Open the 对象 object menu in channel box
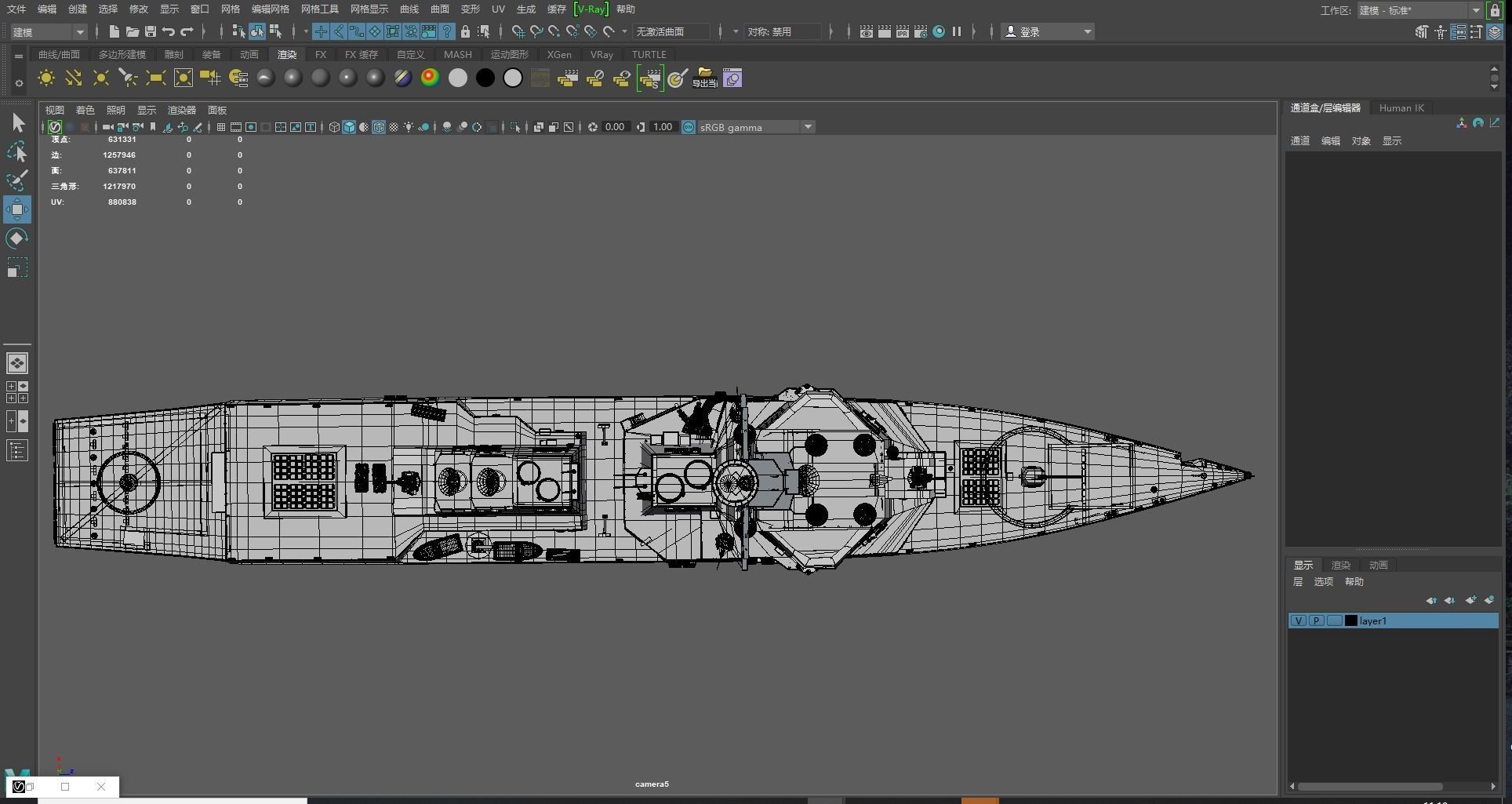The image size is (1512, 804). click(1361, 141)
